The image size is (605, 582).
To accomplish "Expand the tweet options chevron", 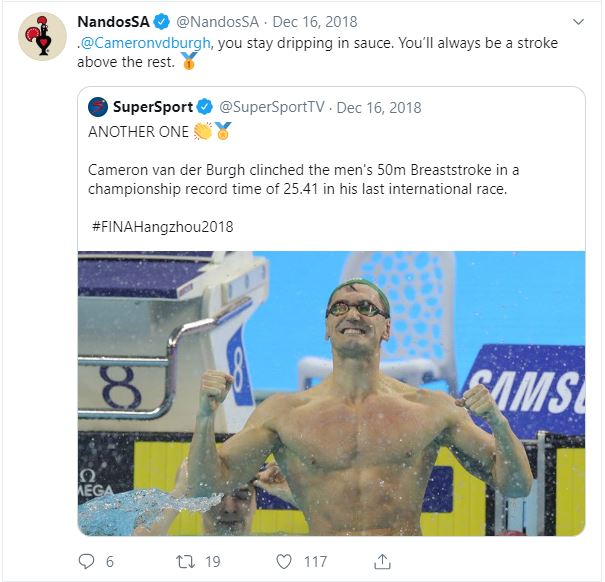I will pos(578,22).
